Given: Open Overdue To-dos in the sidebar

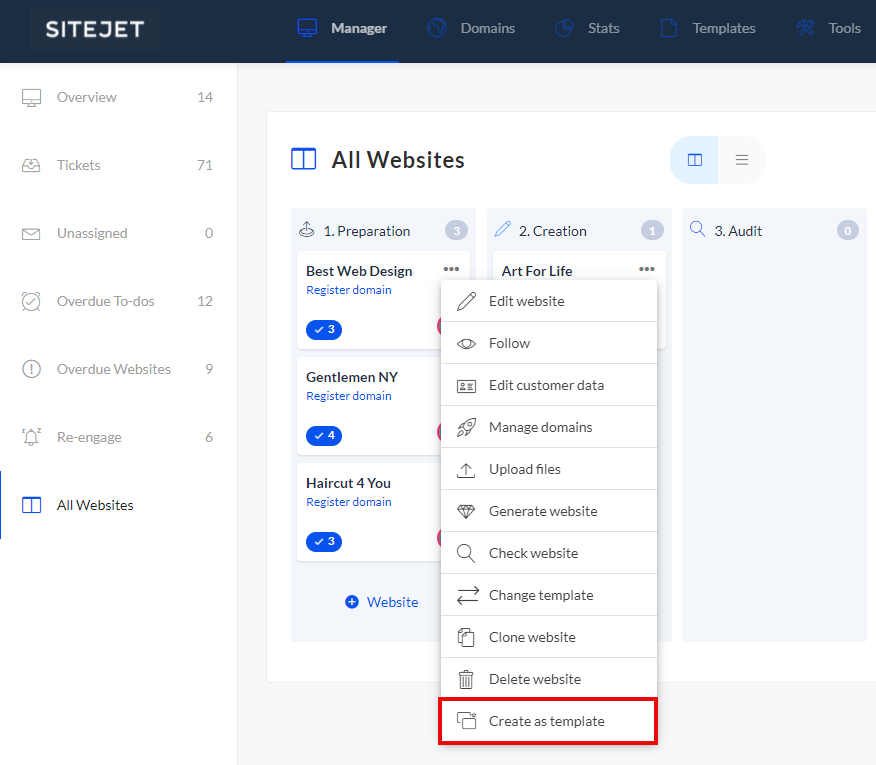Looking at the screenshot, I should click(105, 301).
